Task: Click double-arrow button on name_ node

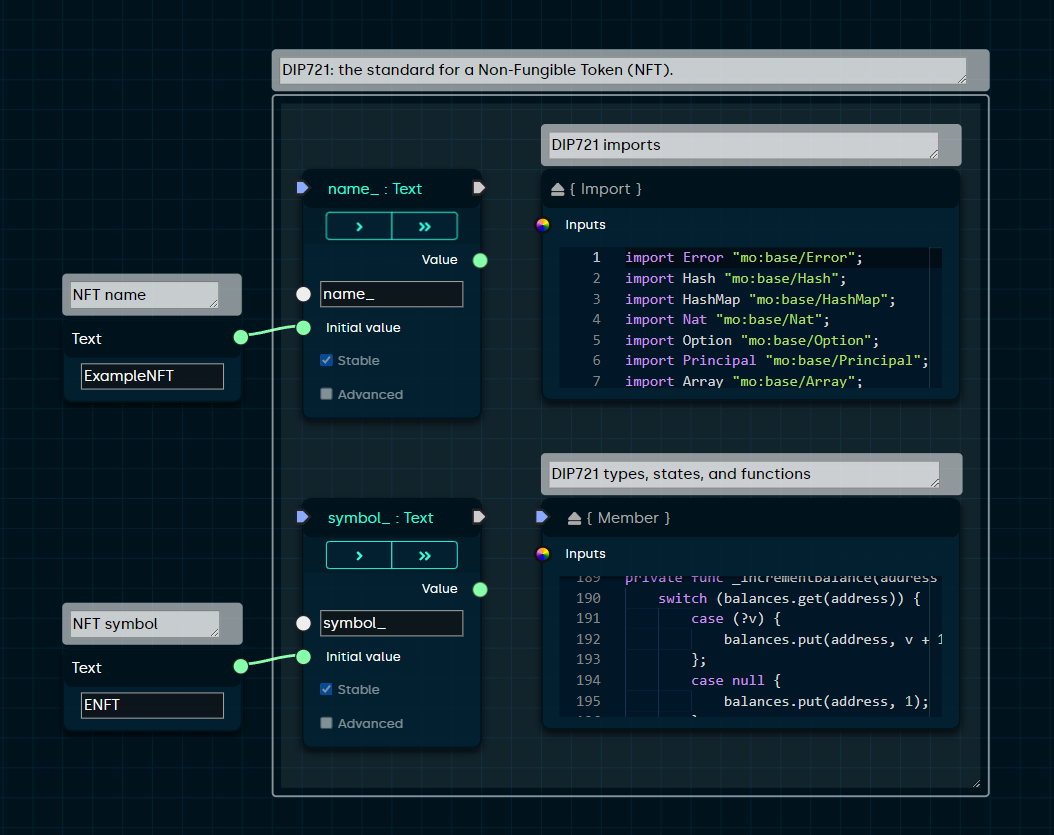Action: pos(425,227)
